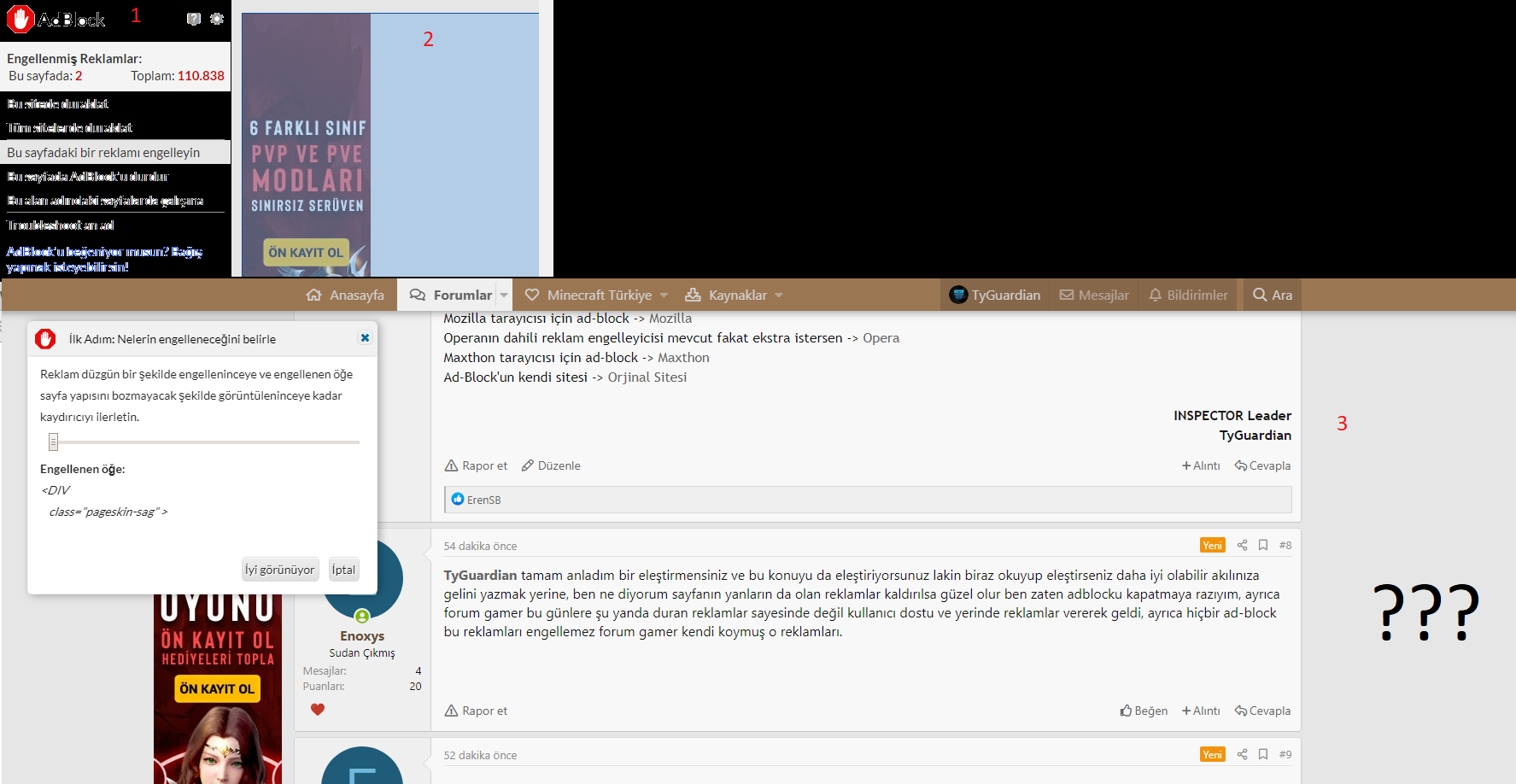1516x784 pixels.
Task: Bookmark post #9
Action: [1262, 754]
